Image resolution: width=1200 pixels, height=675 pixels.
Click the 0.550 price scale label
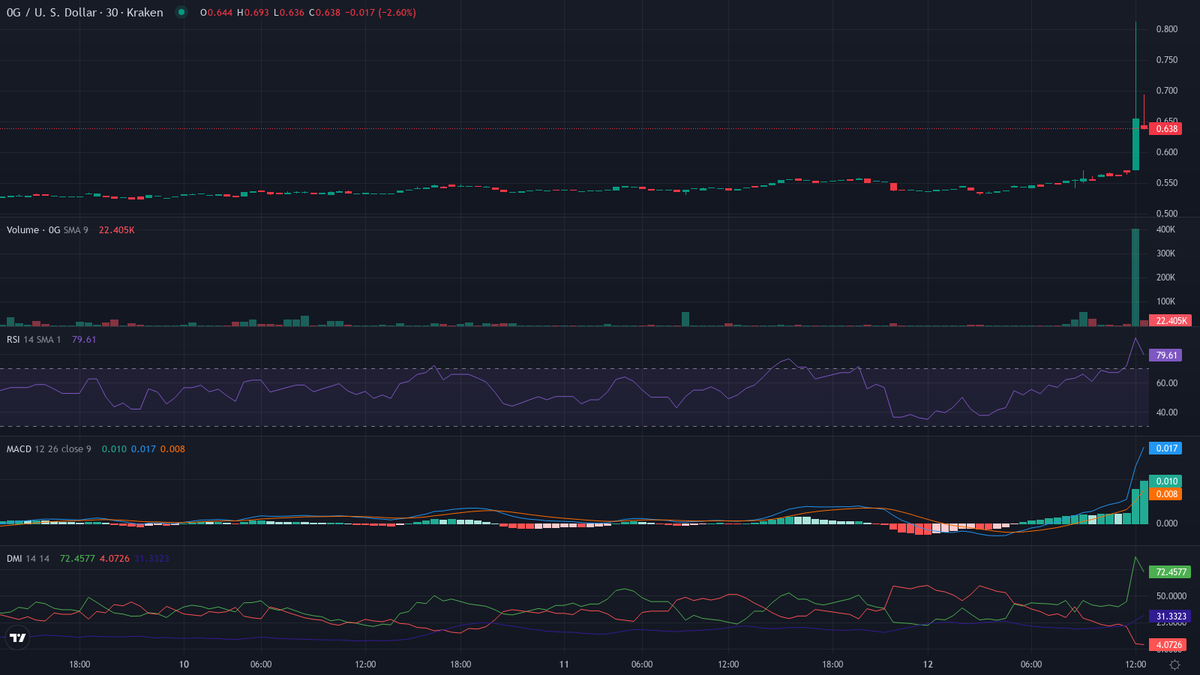pyautogui.click(x=1166, y=183)
